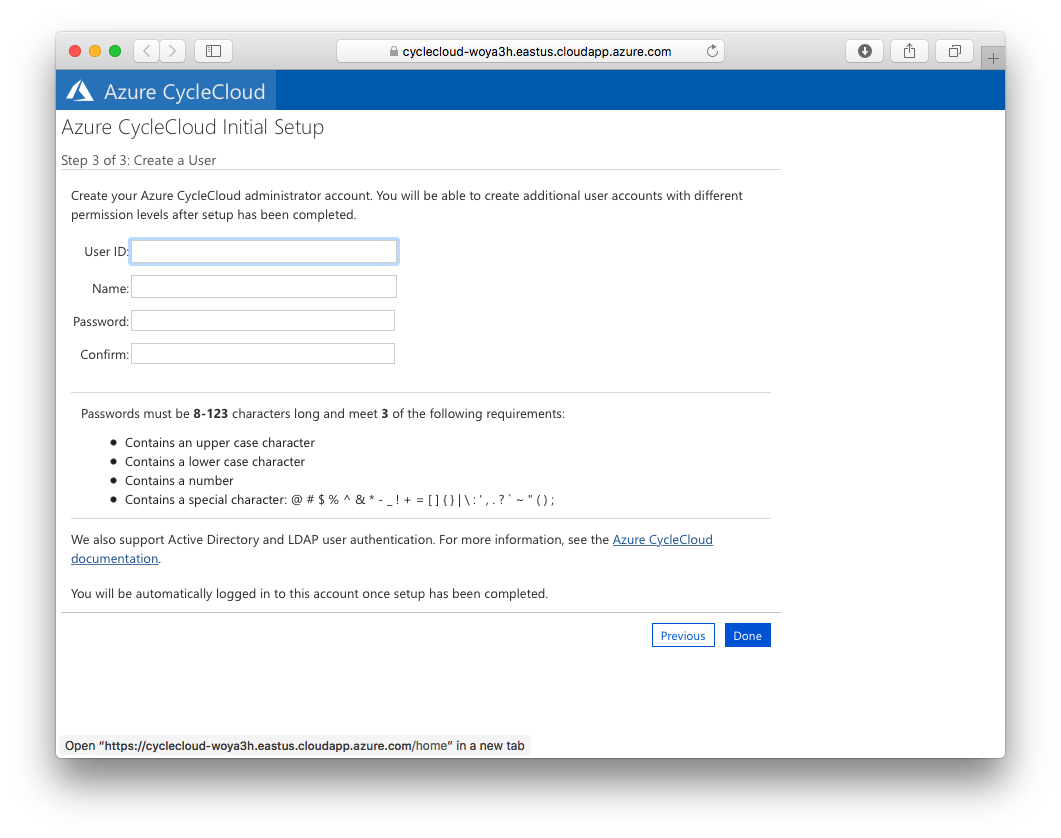Focus the User ID input field
Image resolution: width=1061 pixels, height=838 pixels.
point(264,252)
